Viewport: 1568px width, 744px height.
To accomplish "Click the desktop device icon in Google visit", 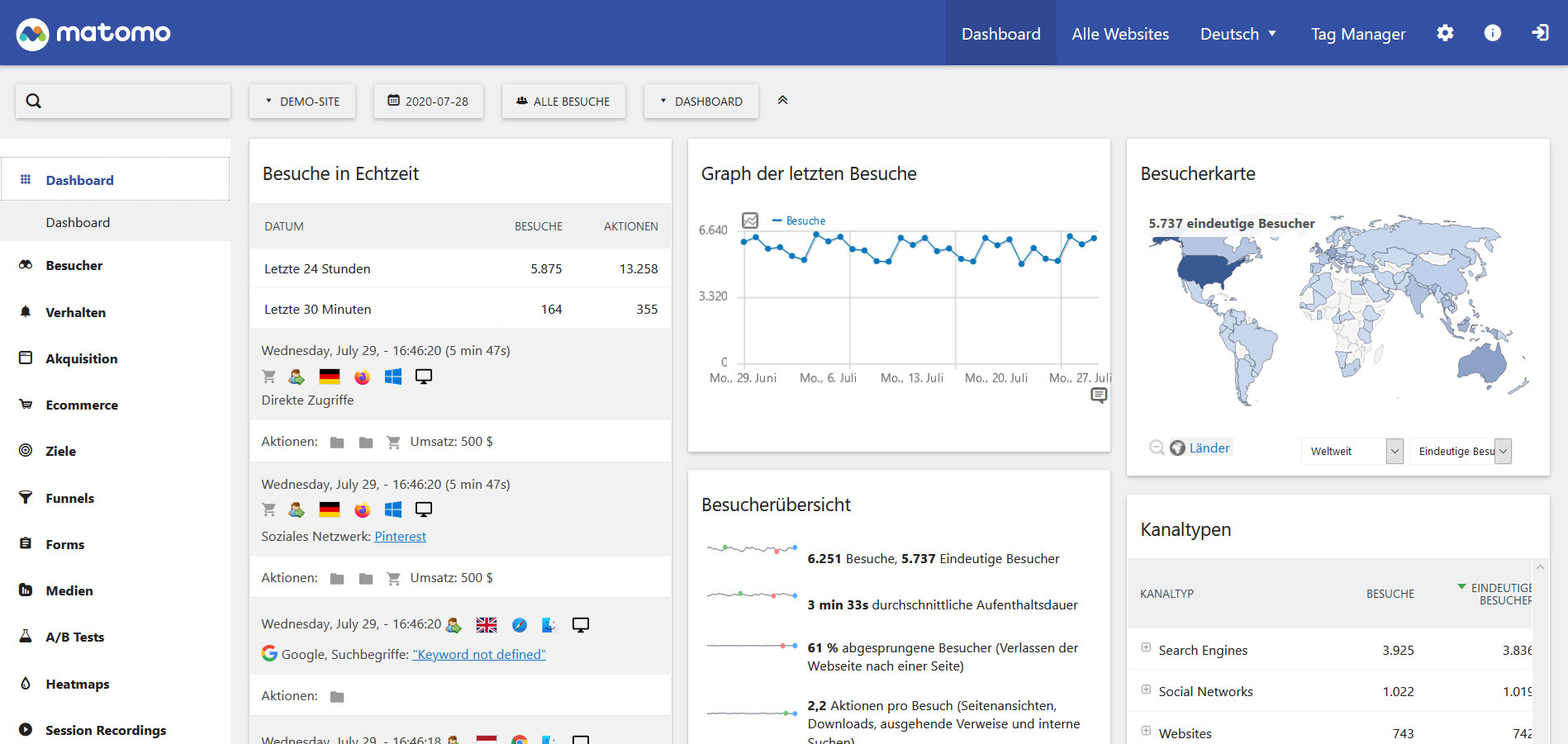I will click(x=581, y=625).
